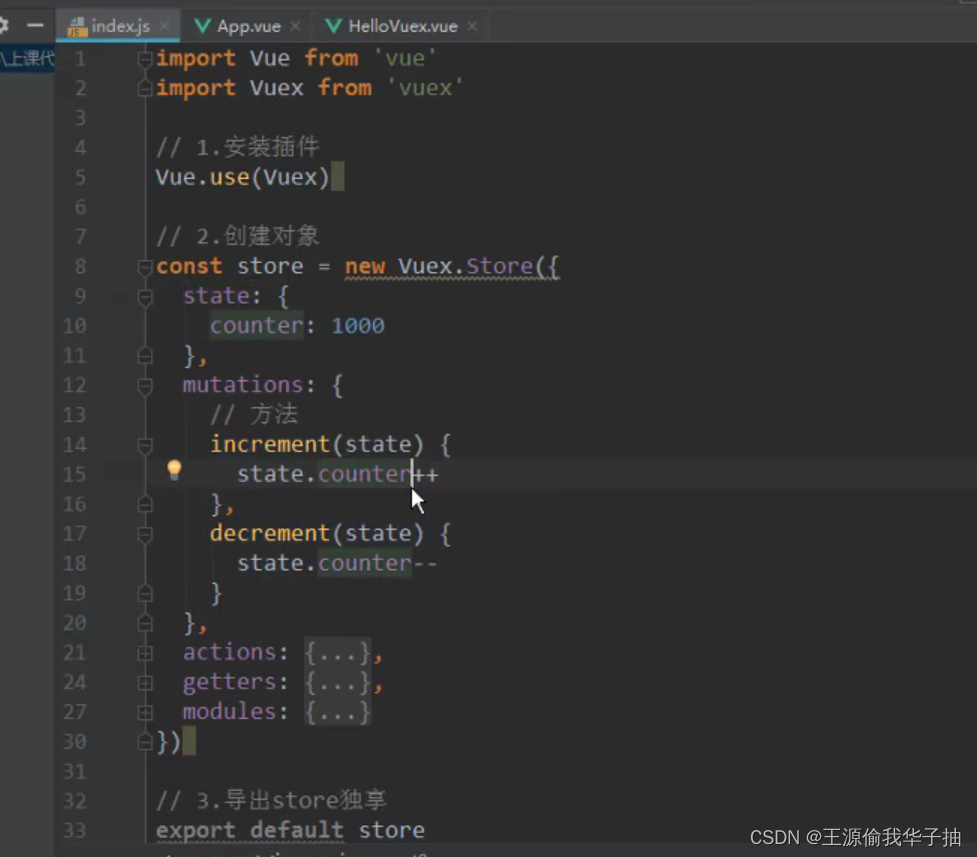
Task: Switch to the App.vue tab
Action: [248, 26]
